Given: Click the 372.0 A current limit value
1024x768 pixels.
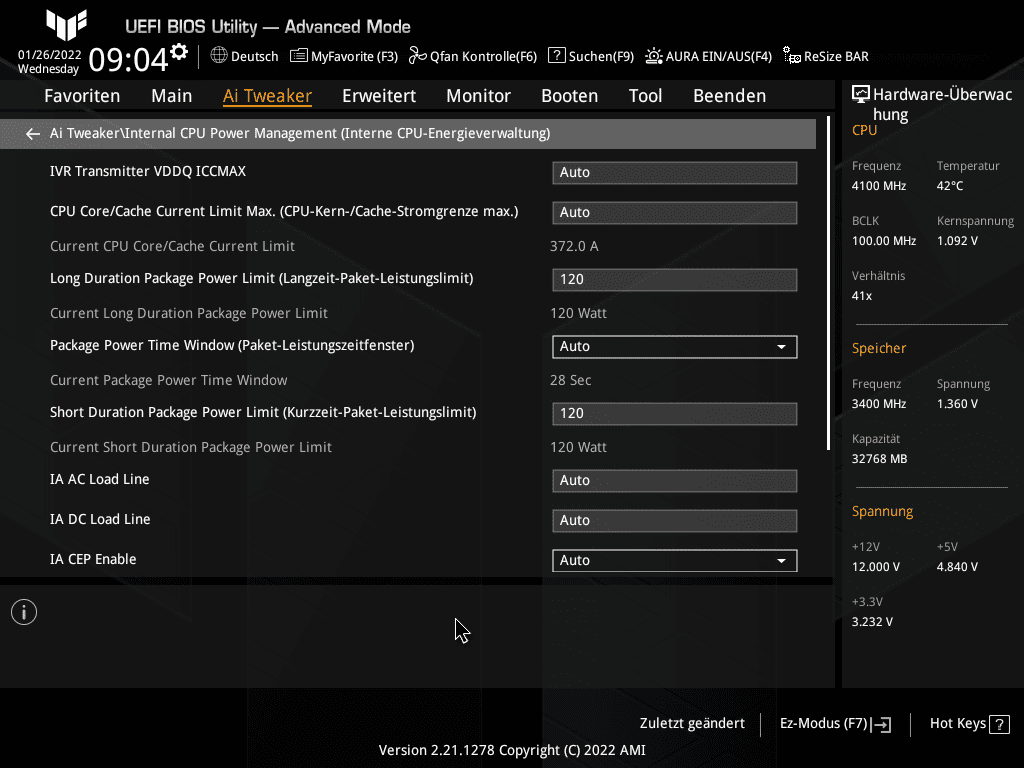Looking at the screenshot, I should pyautogui.click(x=574, y=246).
